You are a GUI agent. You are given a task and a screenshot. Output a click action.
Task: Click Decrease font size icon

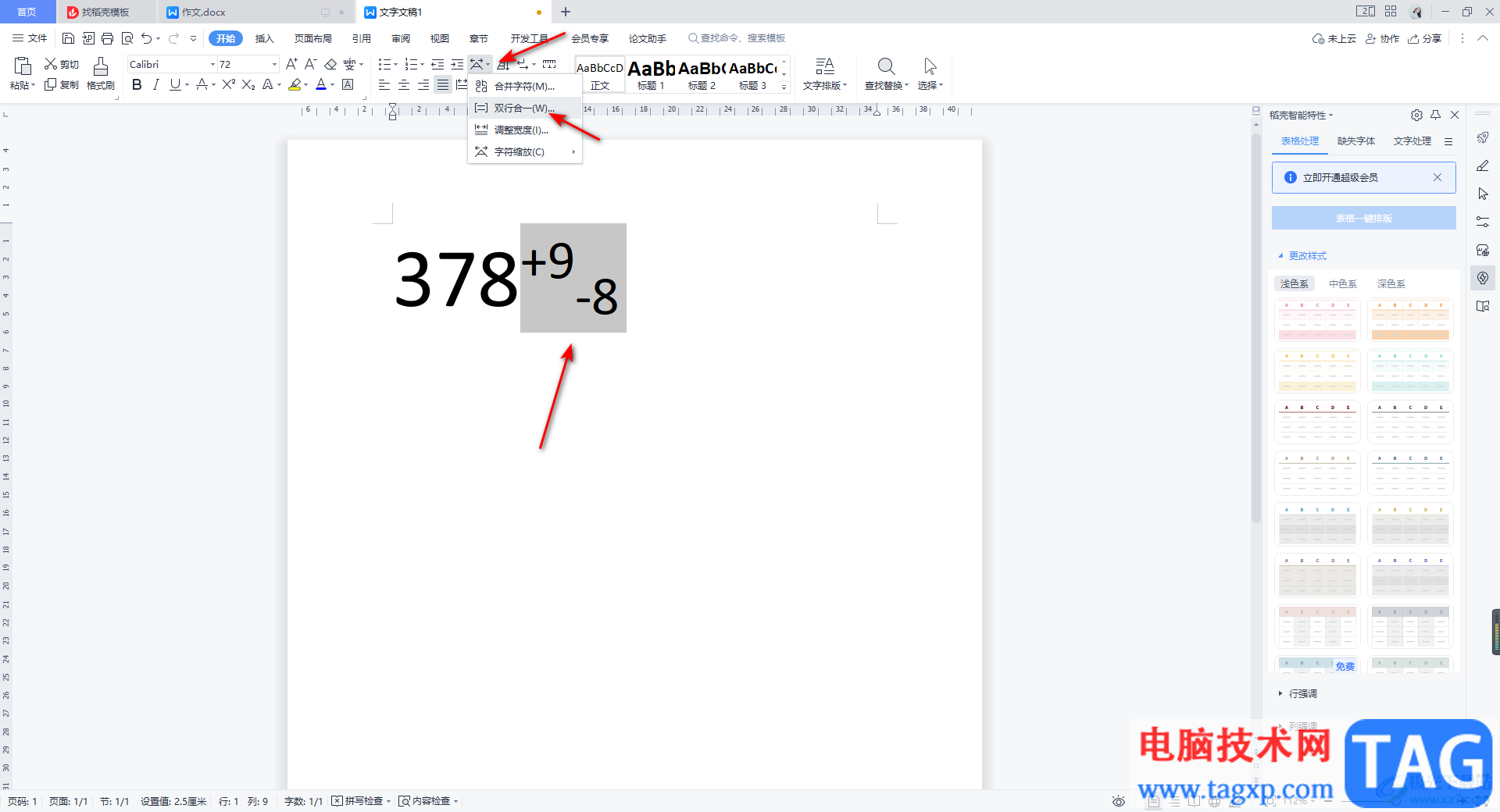[x=311, y=64]
